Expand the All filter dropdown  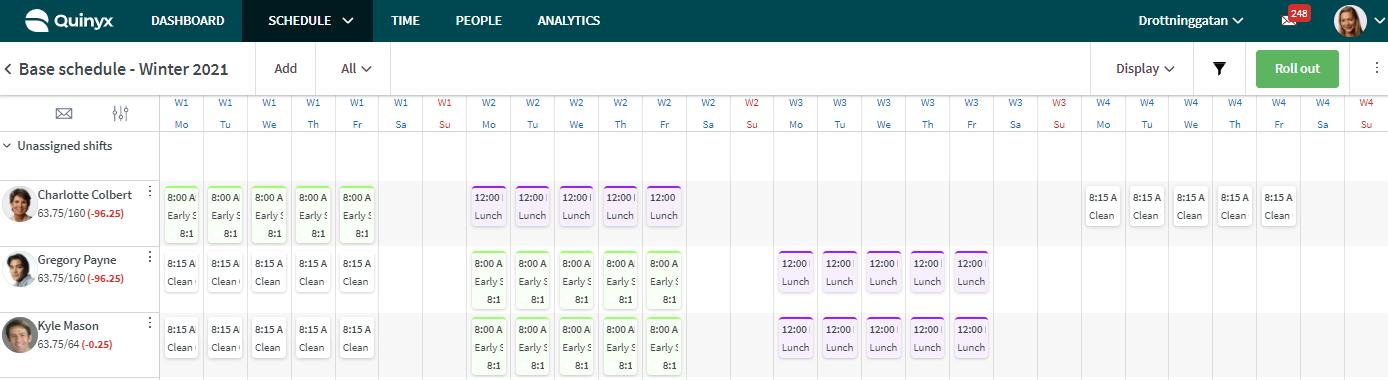coord(356,69)
